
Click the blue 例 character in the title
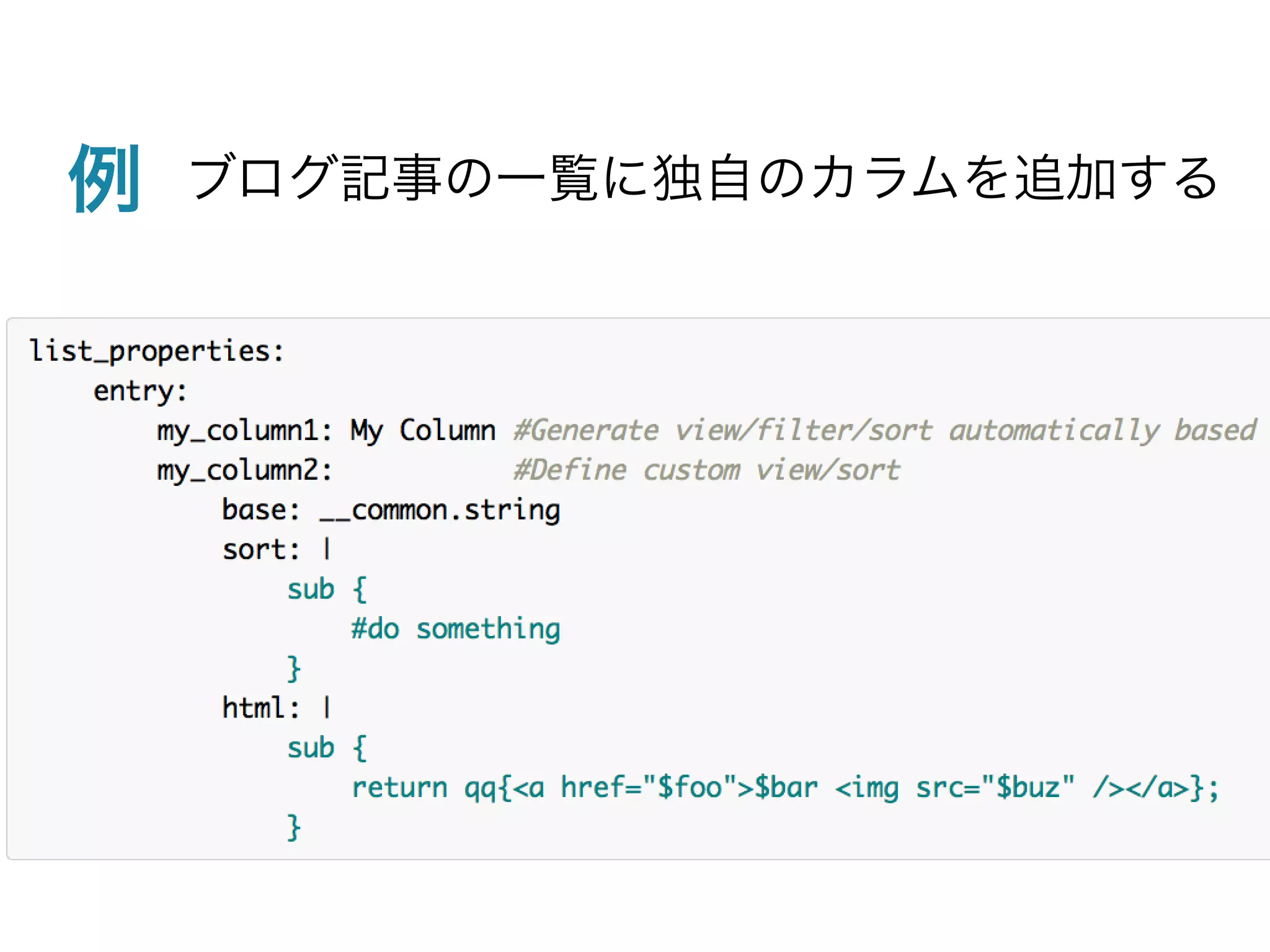pos(104,178)
